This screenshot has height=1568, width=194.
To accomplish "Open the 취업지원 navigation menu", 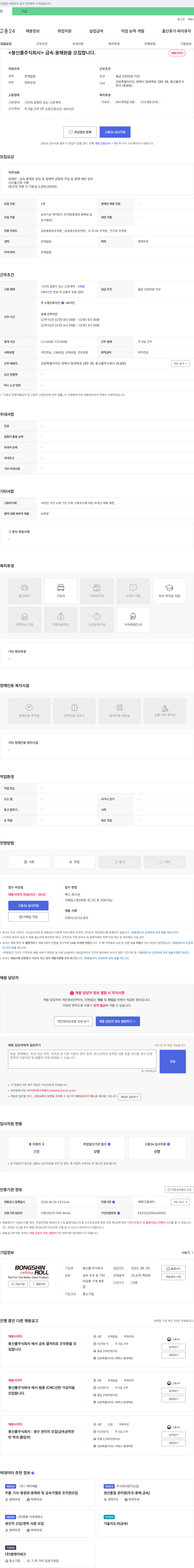I will tap(65, 31).
